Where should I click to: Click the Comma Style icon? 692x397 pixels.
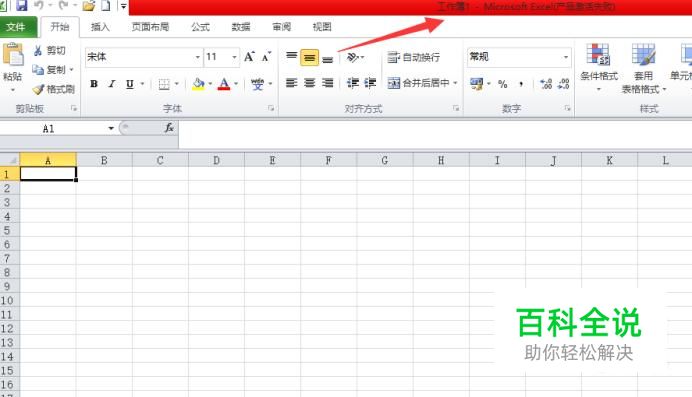pyautogui.click(x=521, y=84)
